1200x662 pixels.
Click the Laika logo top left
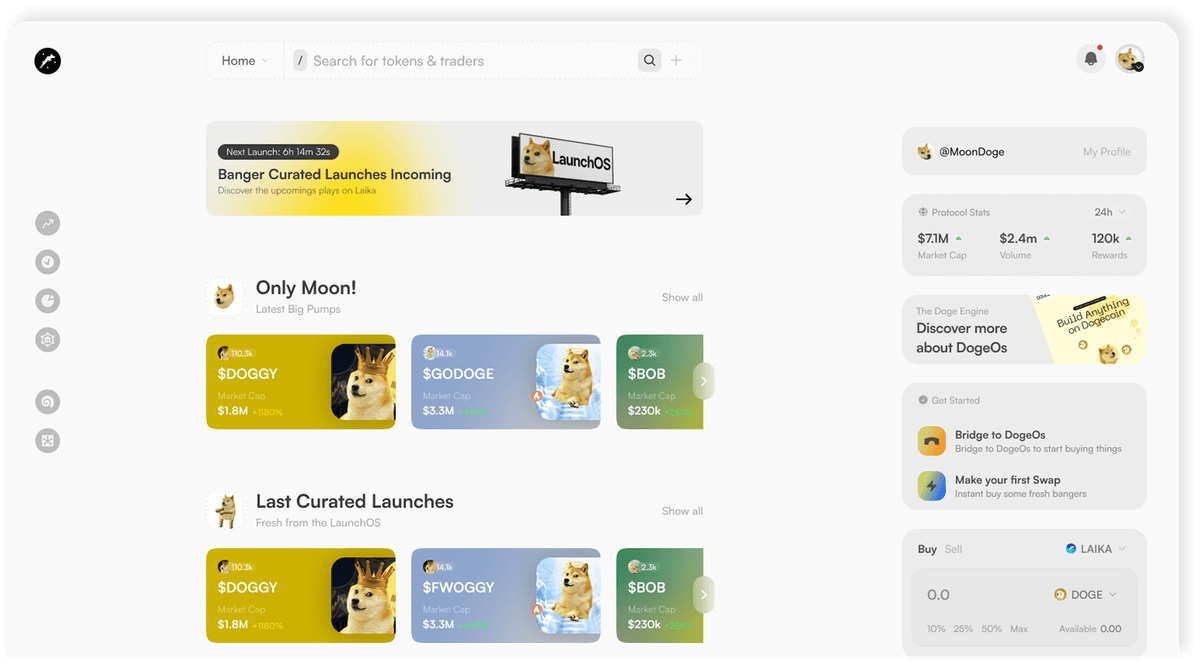pyautogui.click(x=47, y=61)
